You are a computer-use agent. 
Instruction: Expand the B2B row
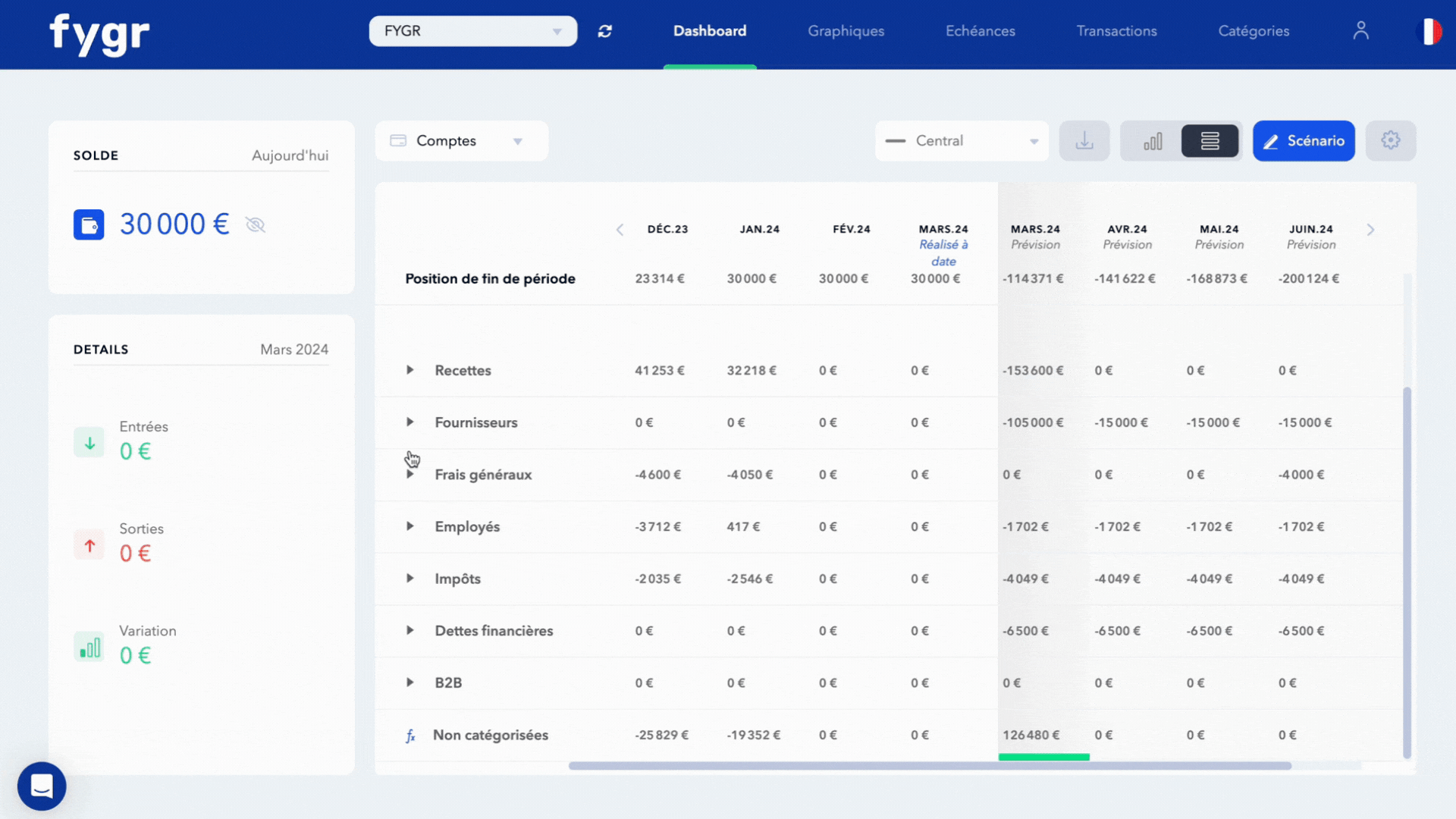(410, 682)
